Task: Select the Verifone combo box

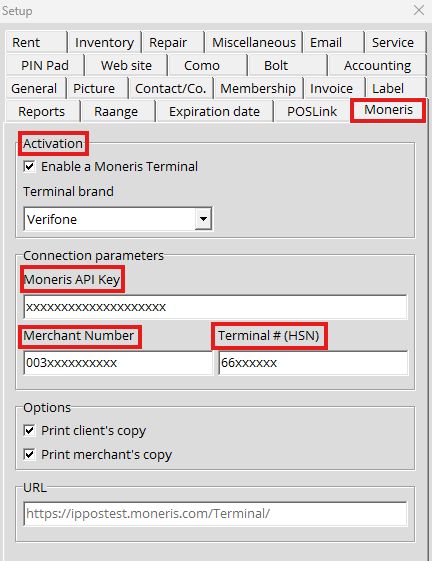Action: 118,219
